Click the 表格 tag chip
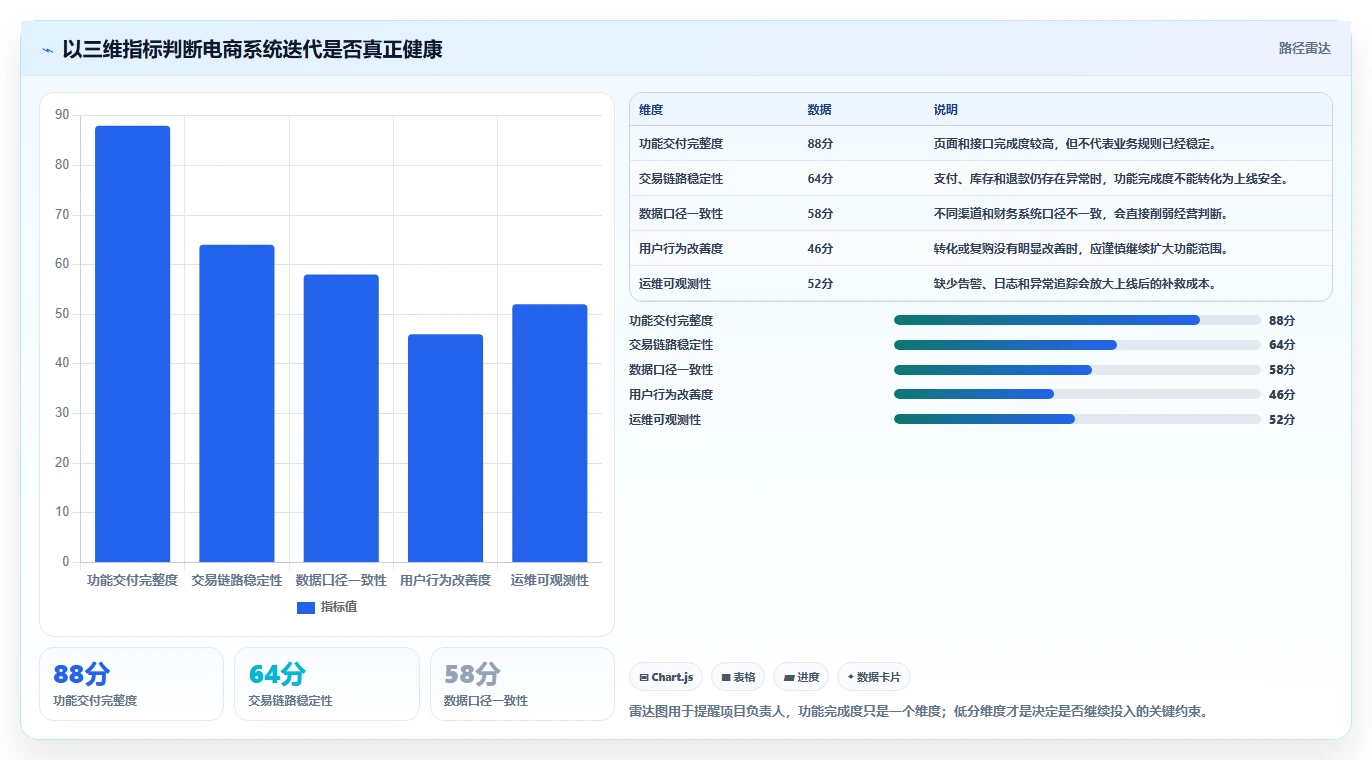Viewport: 1372px width, 760px height. (738, 677)
